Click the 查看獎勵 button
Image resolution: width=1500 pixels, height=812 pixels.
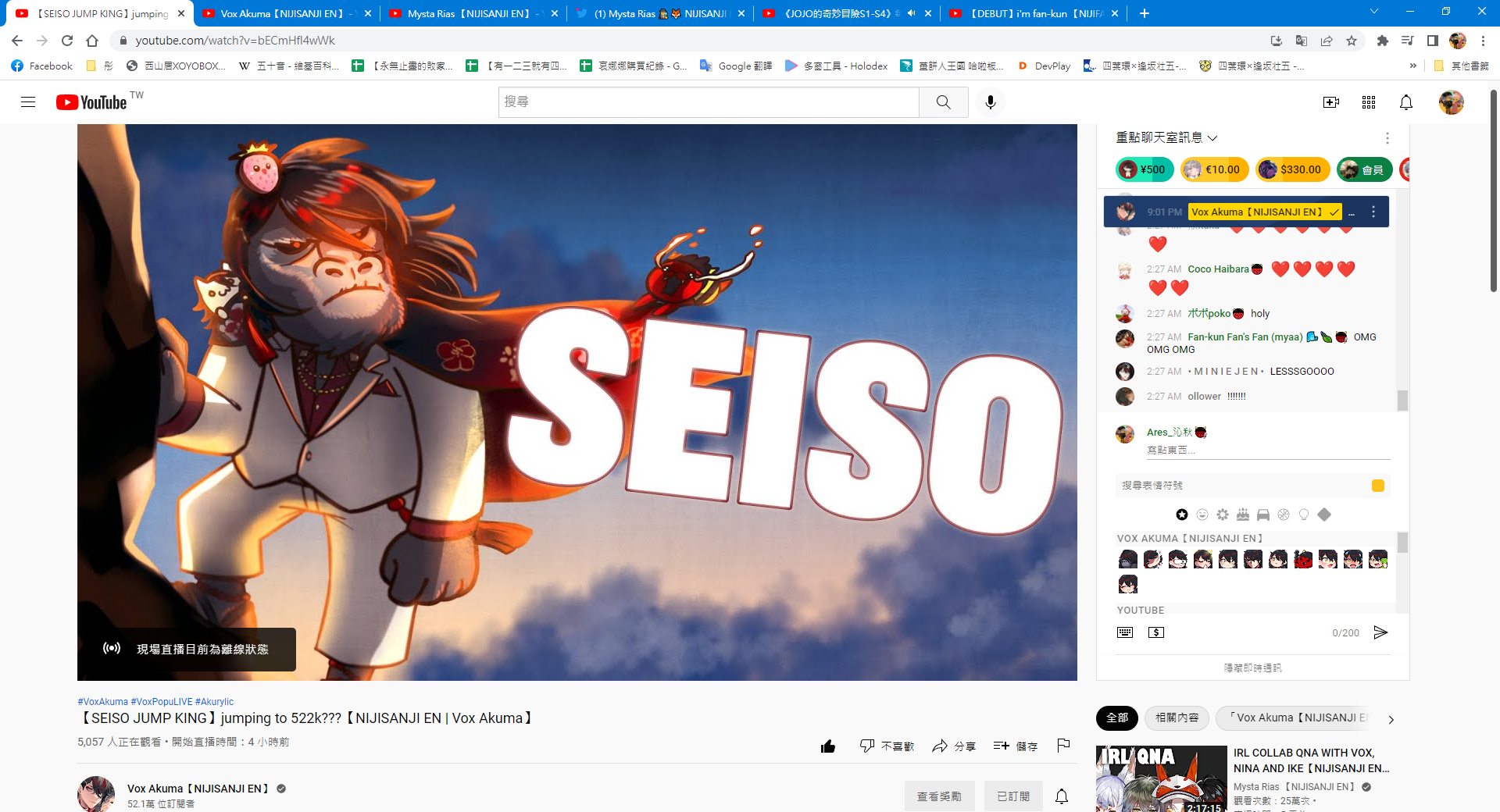pos(939,796)
